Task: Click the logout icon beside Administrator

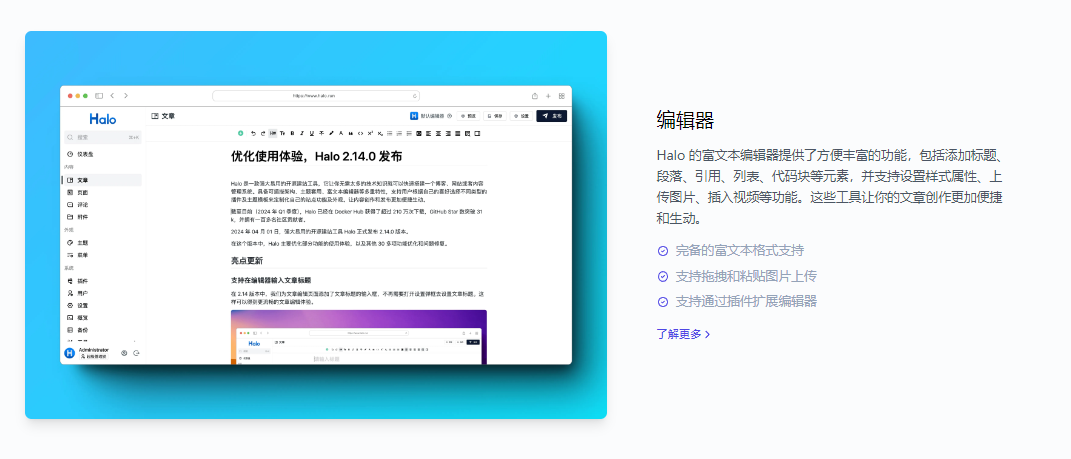Action: [136, 353]
